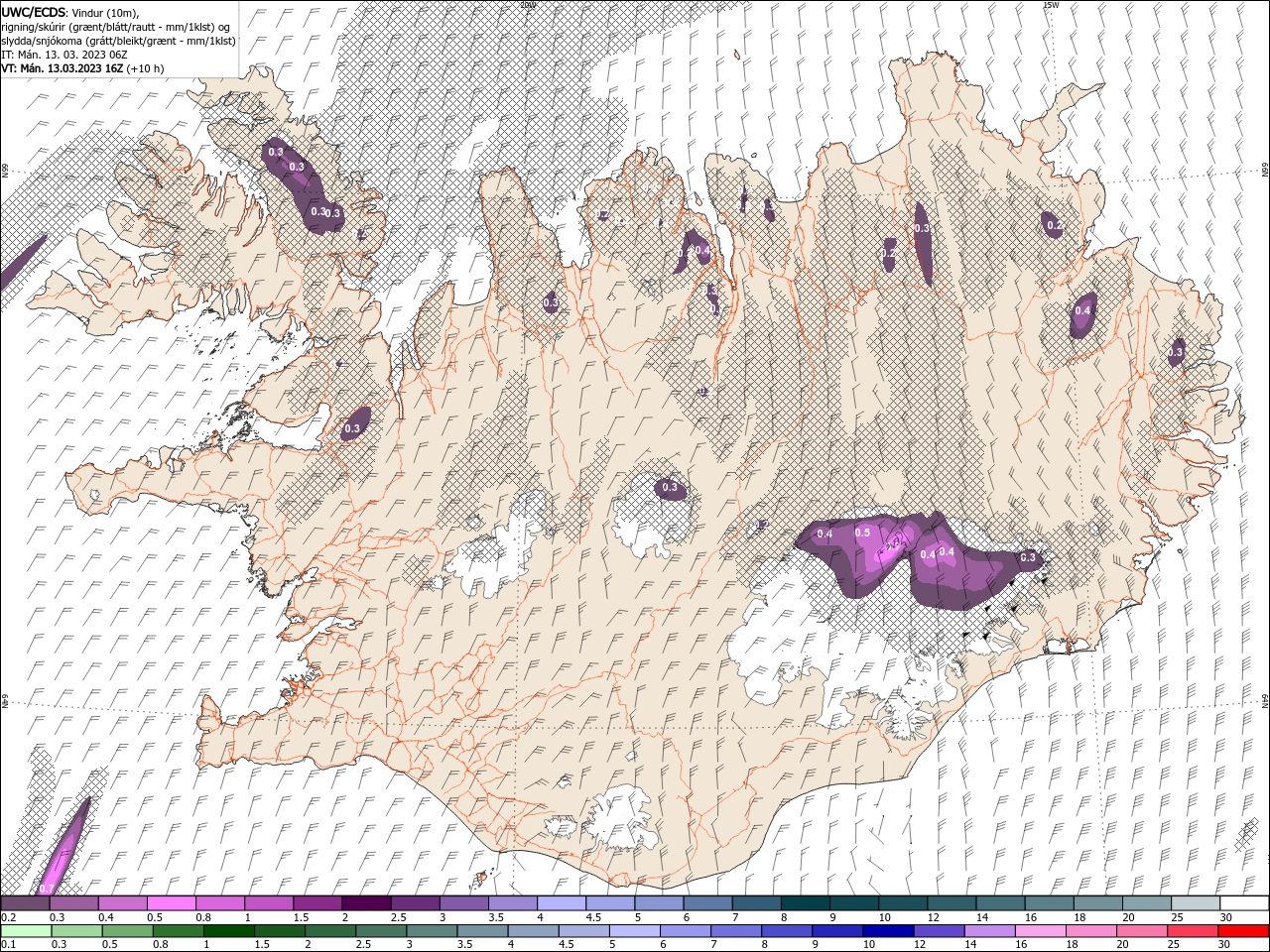
Task: Pick the bright red 30 swatch in bottom legend row
Action: [1243, 931]
